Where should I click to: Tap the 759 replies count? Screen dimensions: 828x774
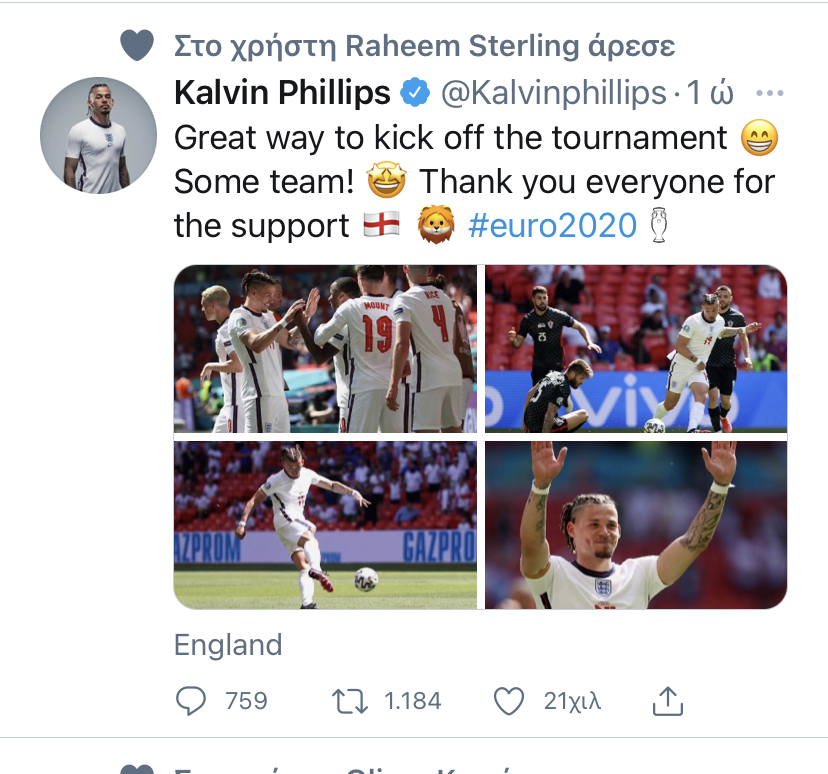246,701
